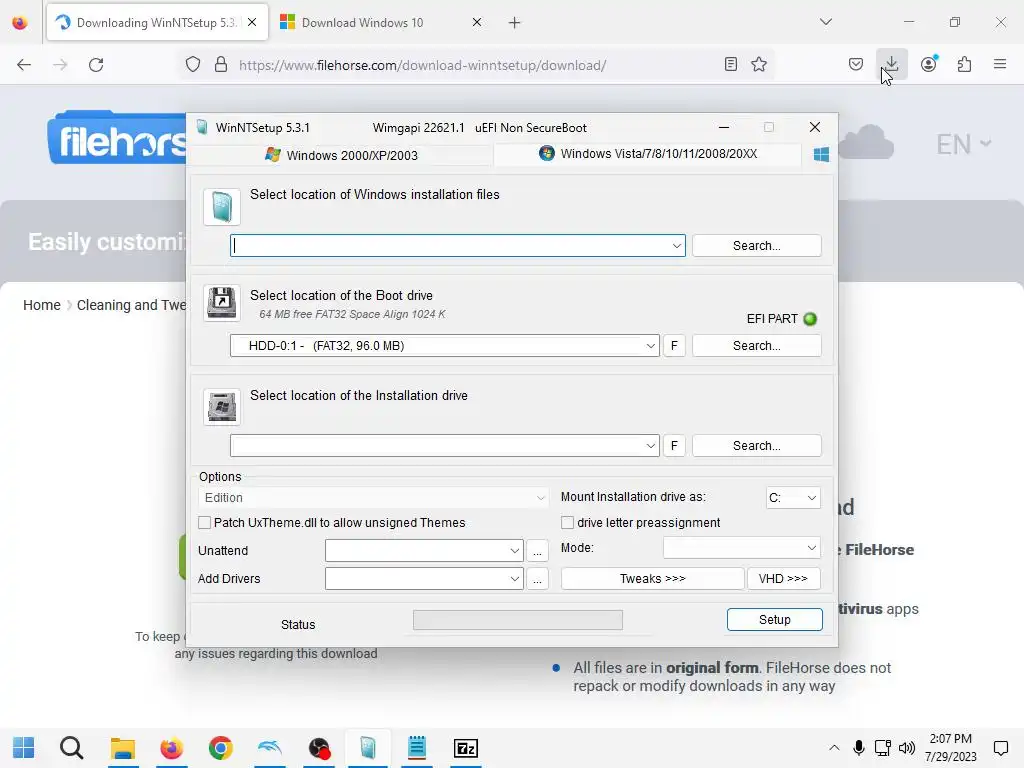Browse Unattend file with ... button
This screenshot has width=1024, height=768.
[537, 551]
